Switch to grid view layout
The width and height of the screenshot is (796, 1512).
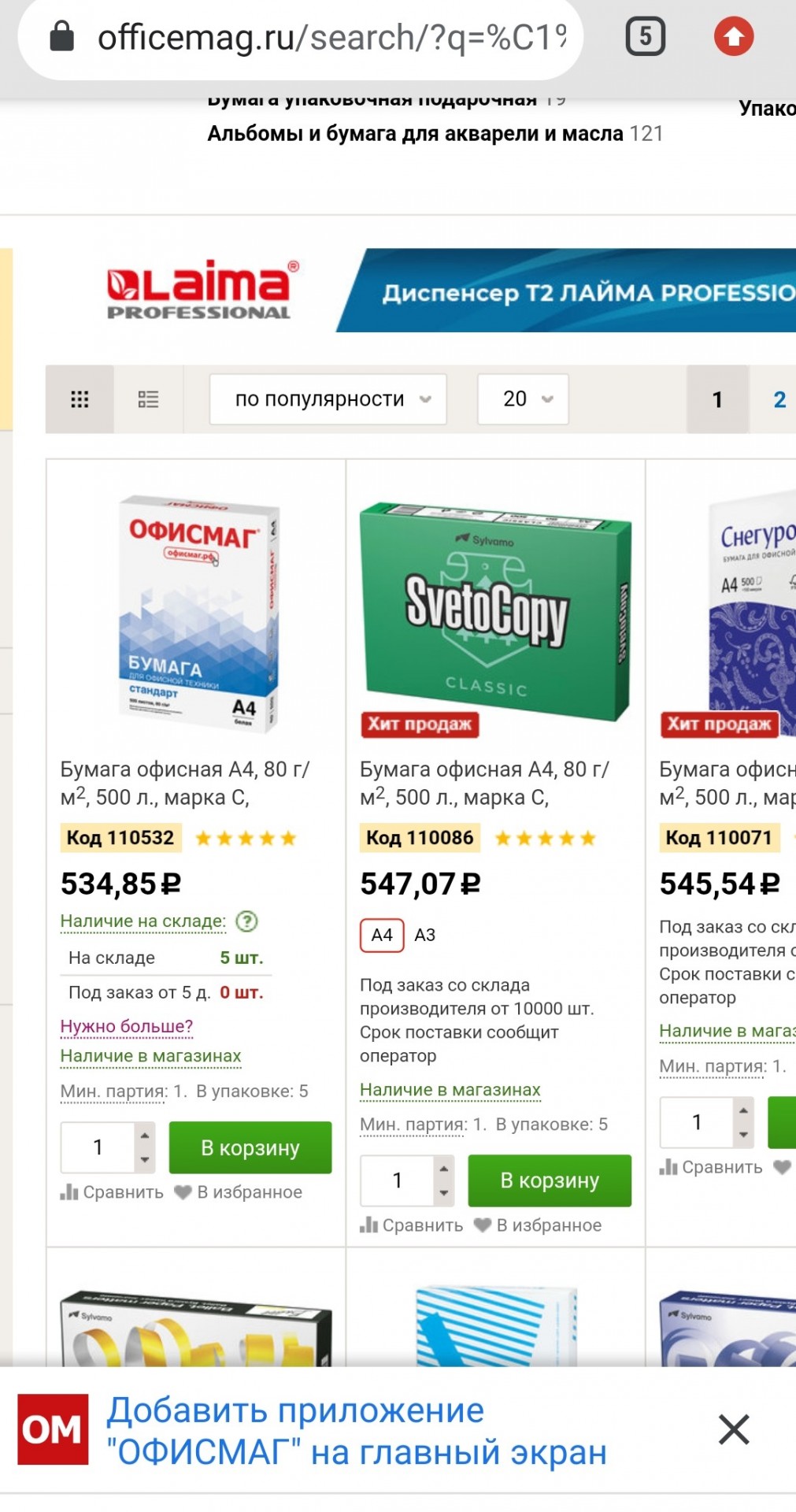pos(80,399)
